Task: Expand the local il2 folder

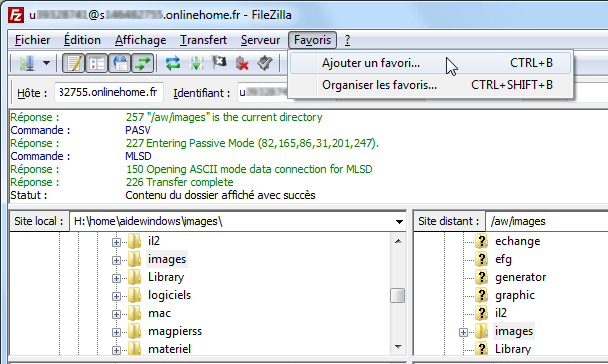Action: (x=116, y=242)
